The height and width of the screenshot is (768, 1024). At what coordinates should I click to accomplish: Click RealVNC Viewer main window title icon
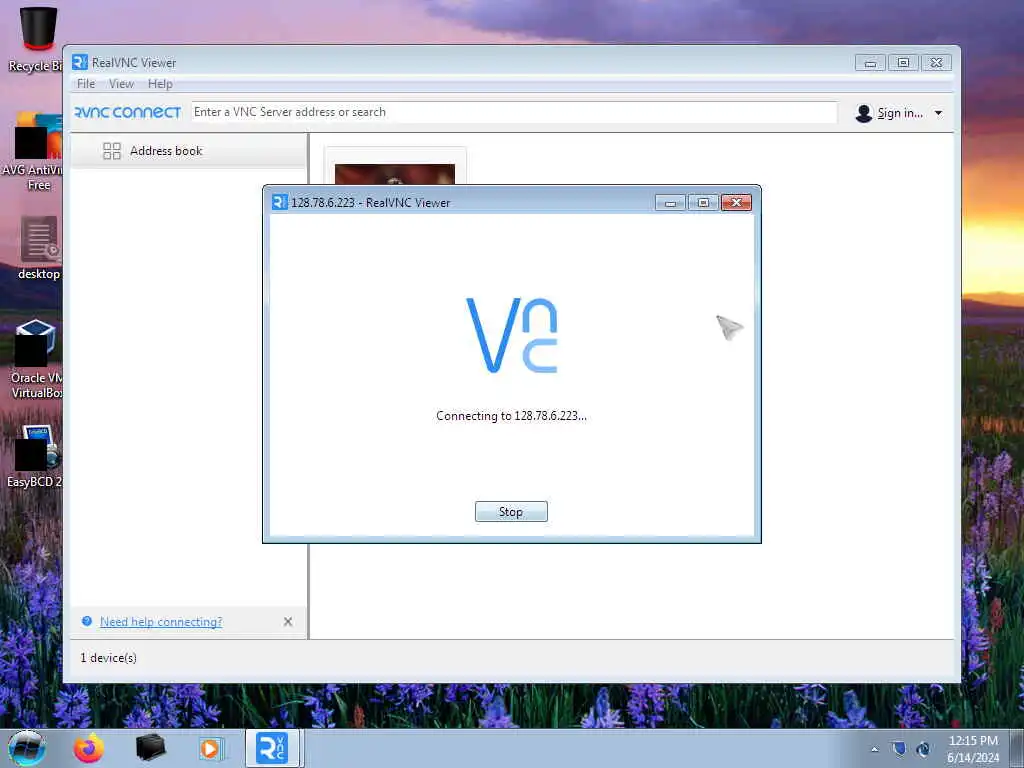coord(80,62)
